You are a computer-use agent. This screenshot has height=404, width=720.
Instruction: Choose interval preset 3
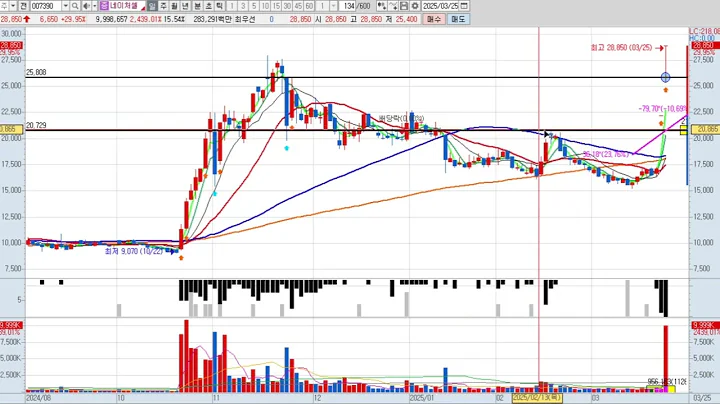[x=243, y=6]
